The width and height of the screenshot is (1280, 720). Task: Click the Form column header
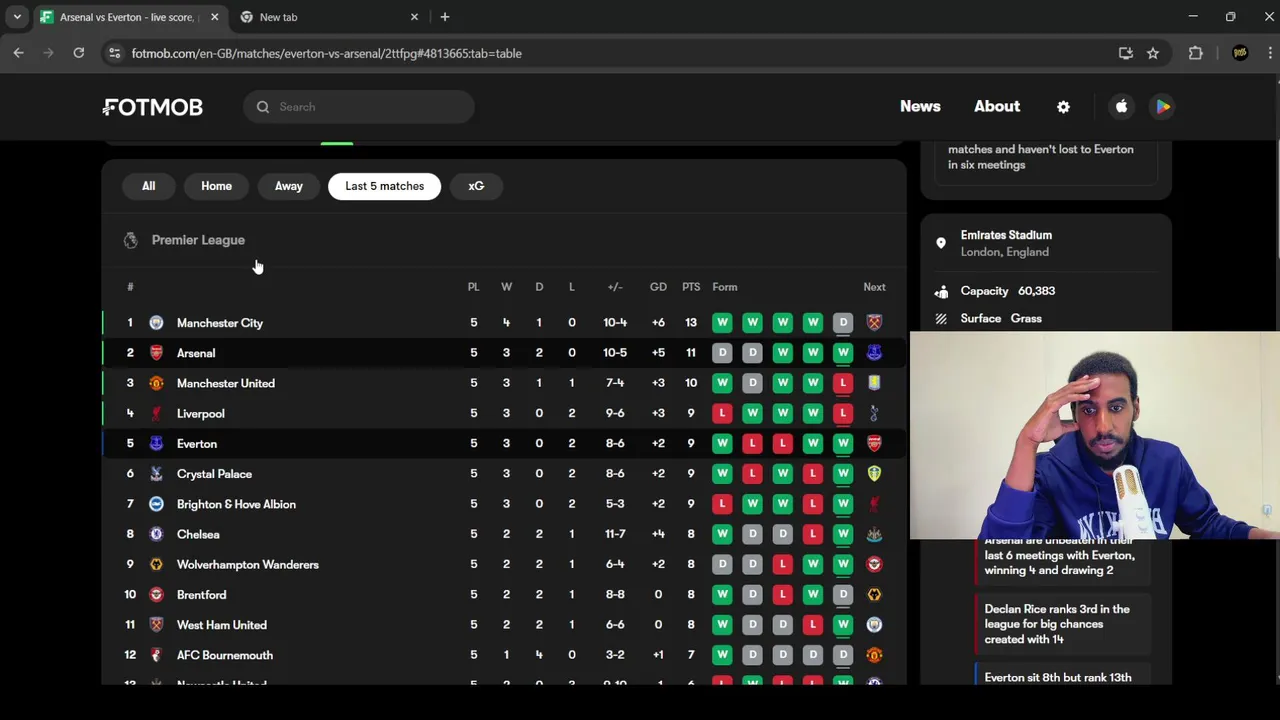tap(725, 287)
